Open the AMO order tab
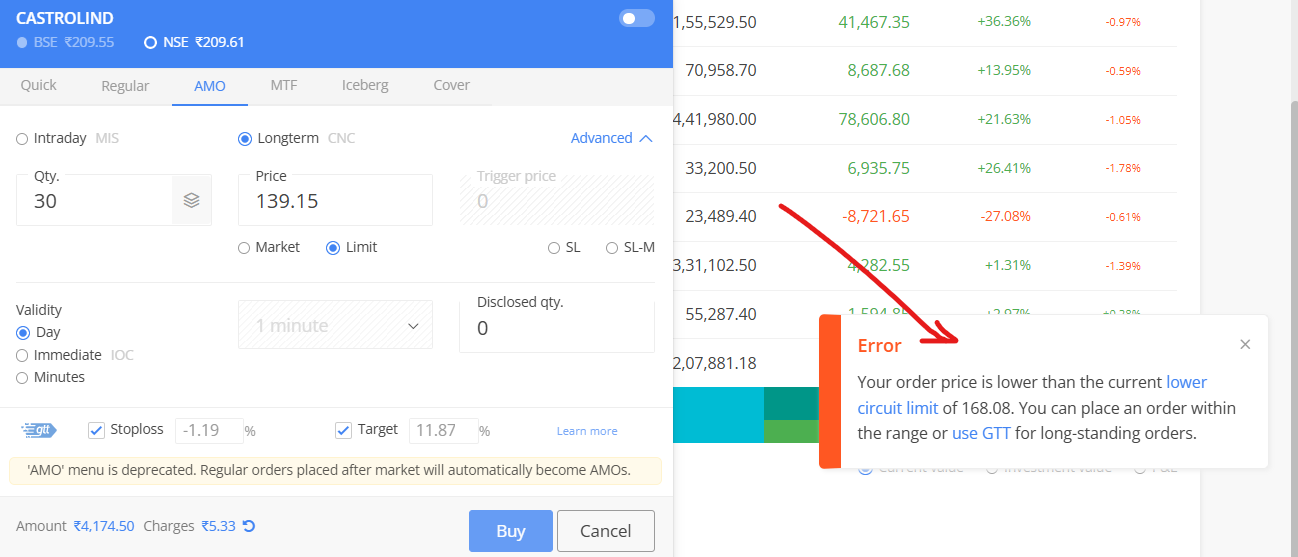 click(x=210, y=86)
